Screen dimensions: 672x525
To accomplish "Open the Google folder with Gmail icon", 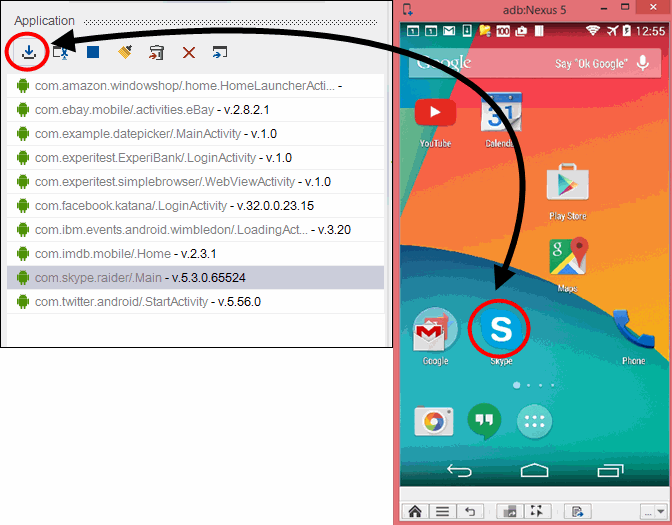I will (x=435, y=329).
